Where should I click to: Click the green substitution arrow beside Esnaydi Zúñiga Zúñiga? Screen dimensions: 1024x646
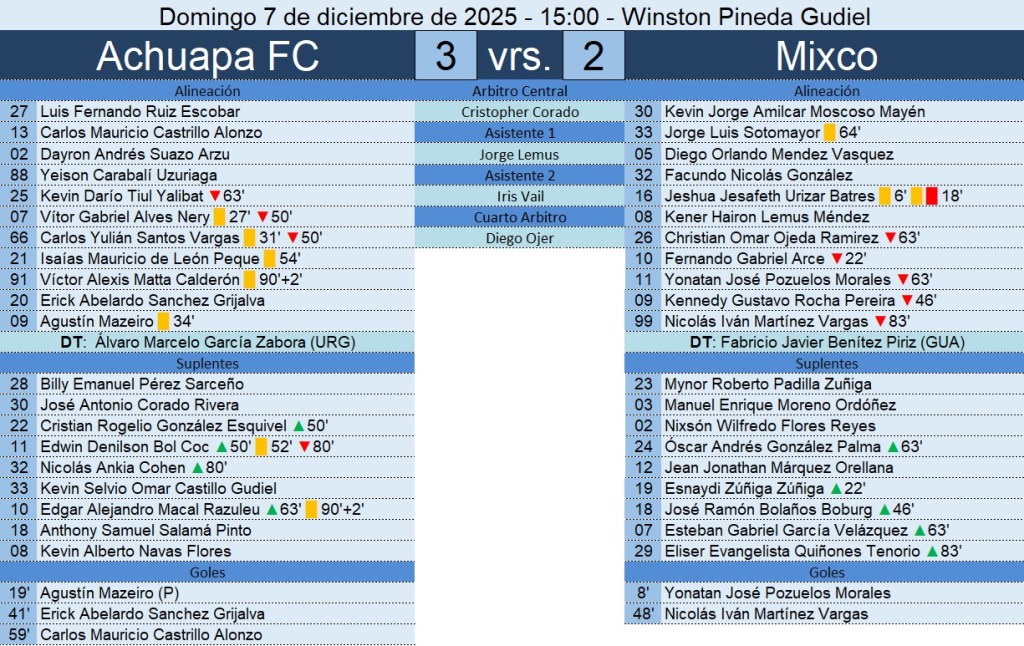[x=836, y=489]
